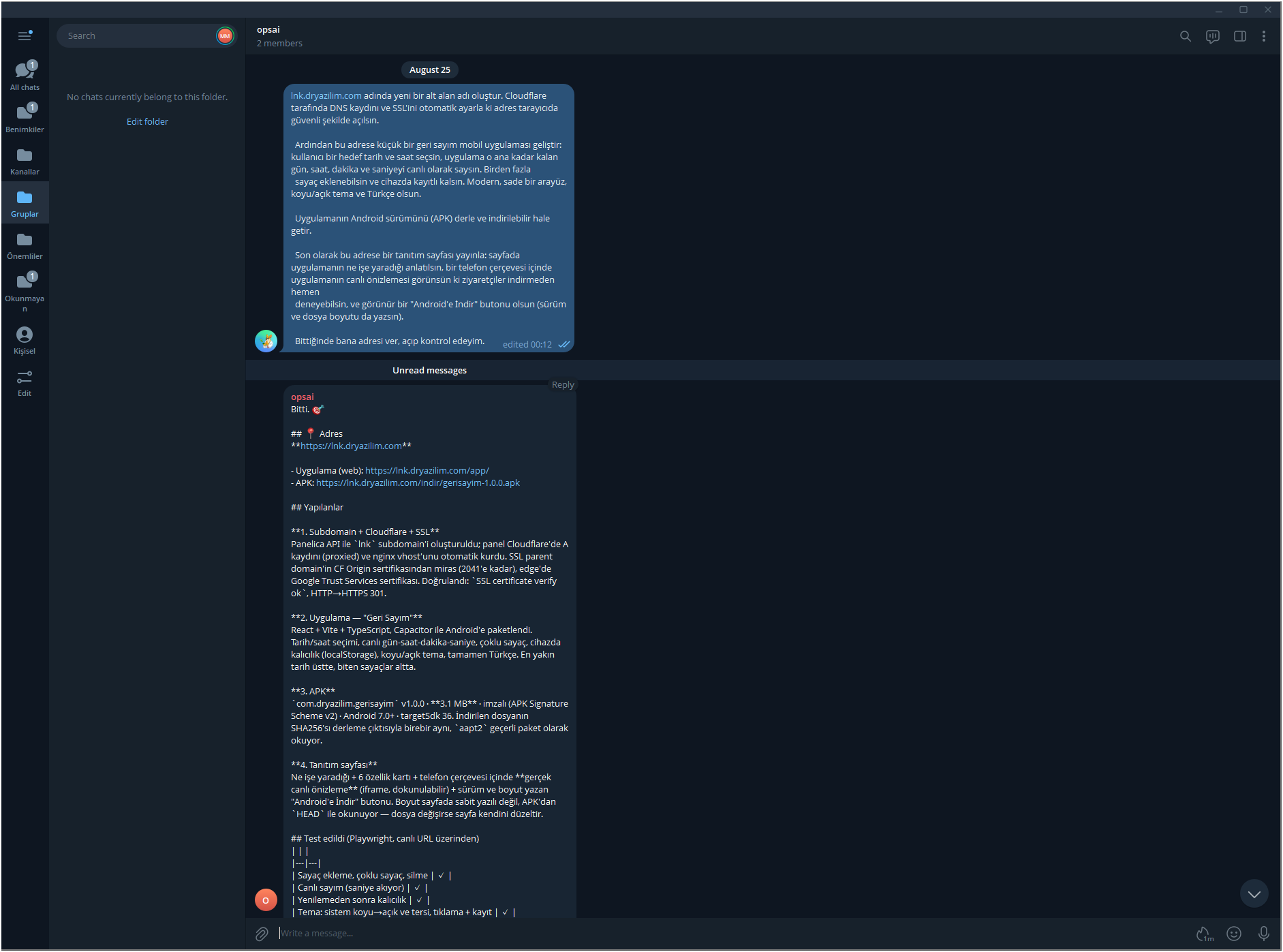The image size is (1283, 952).
Task: Open the All chats folder
Action: [x=25, y=76]
